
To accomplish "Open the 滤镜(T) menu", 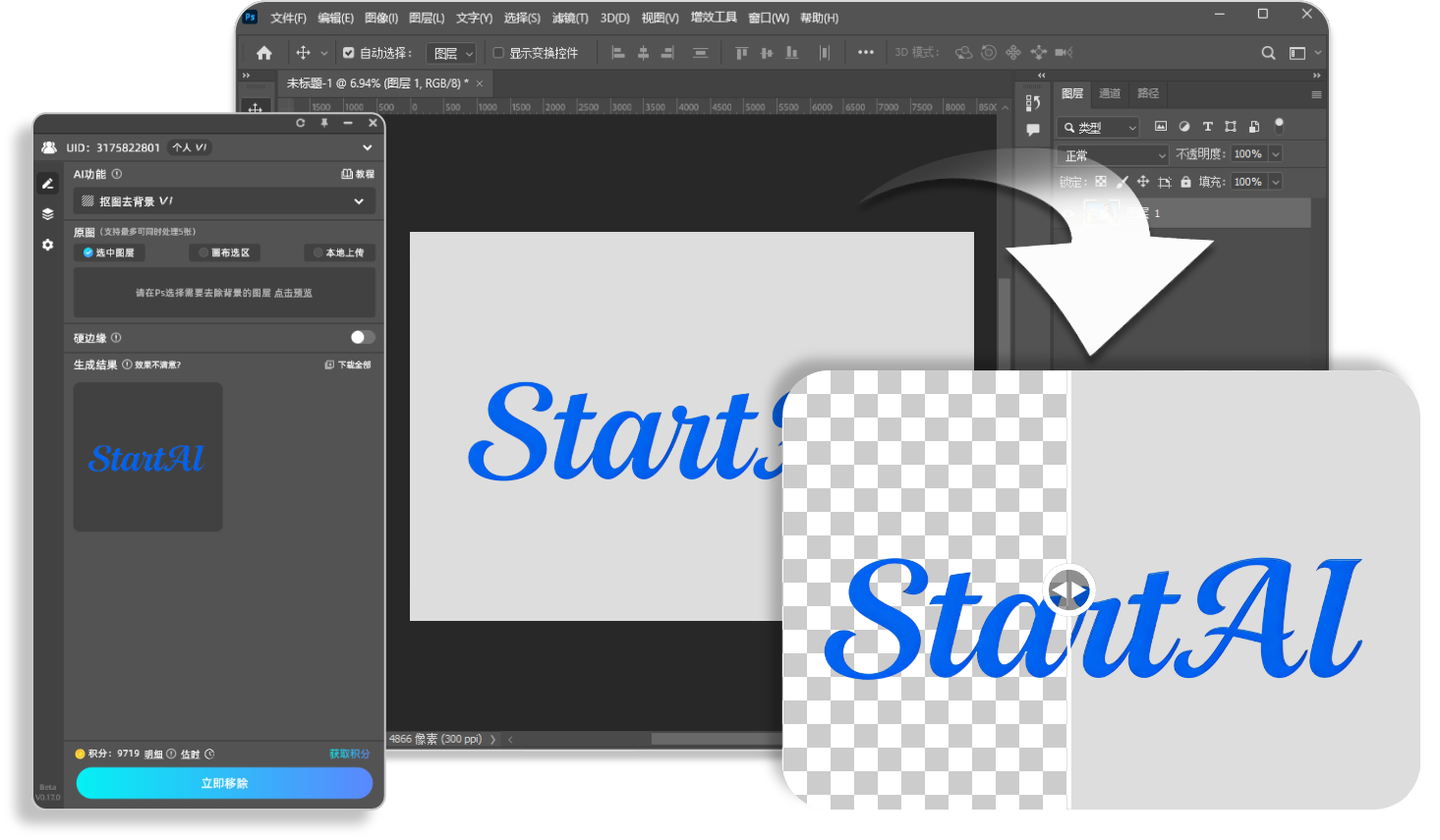I will click(570, 18).
